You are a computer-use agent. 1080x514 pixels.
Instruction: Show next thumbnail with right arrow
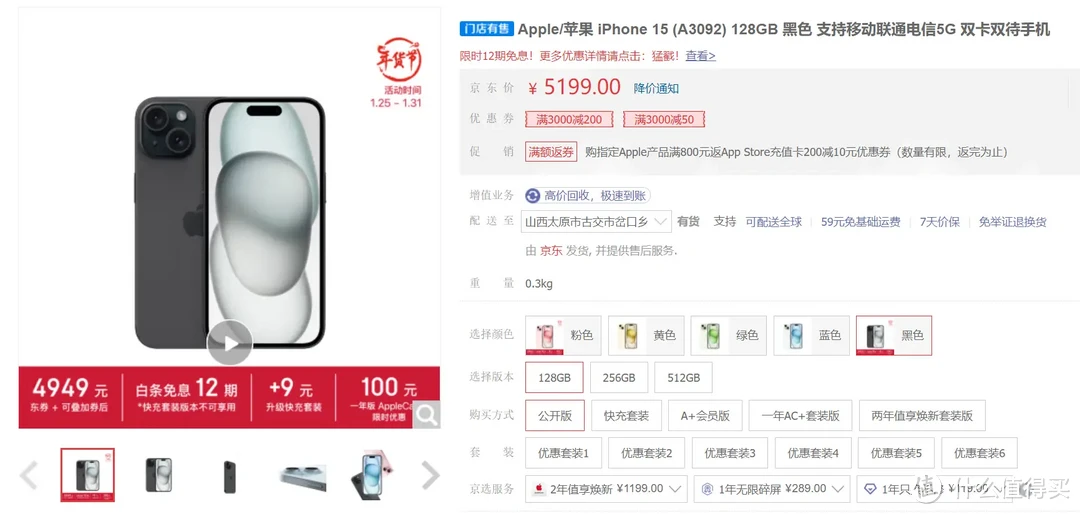(430, 475)
